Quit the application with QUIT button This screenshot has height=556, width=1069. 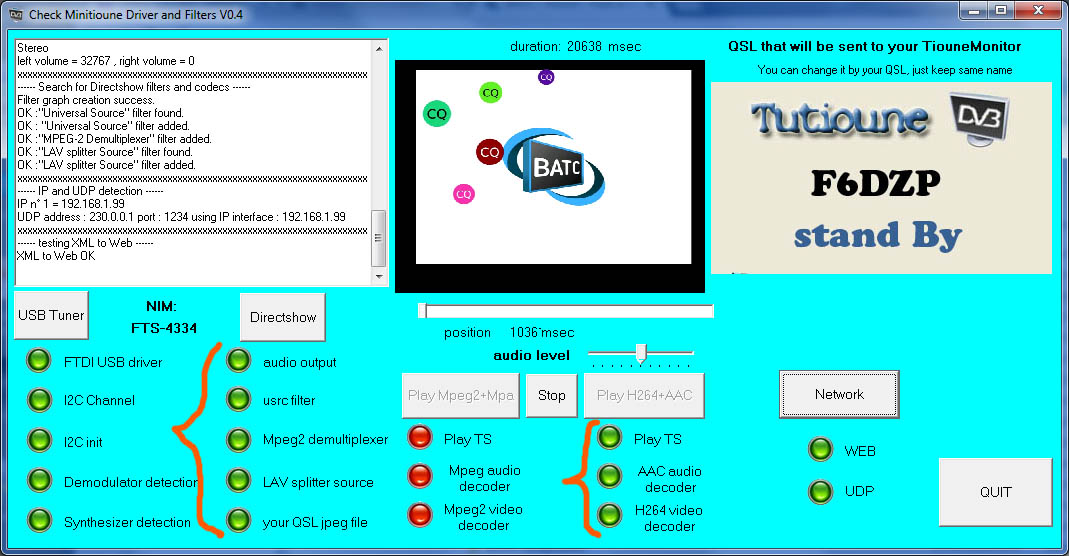(x=995, y=492)
